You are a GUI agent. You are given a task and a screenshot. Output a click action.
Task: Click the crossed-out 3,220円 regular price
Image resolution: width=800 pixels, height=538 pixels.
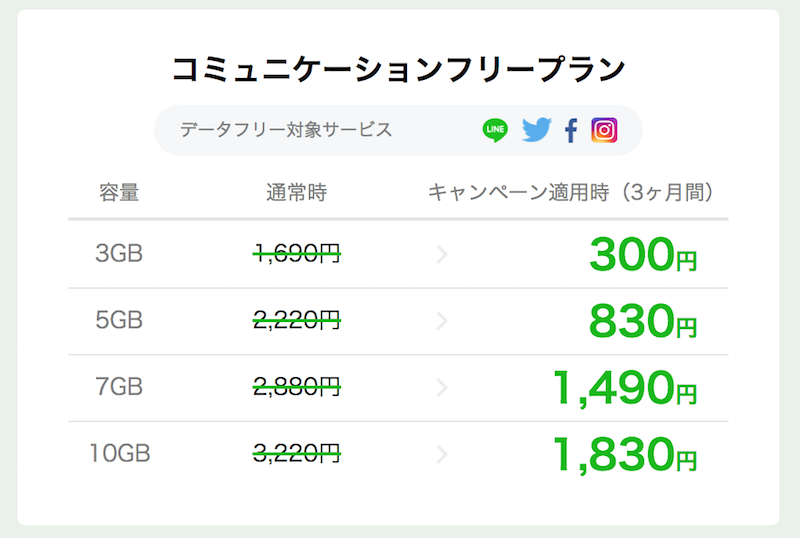click(x=297, y=454)
